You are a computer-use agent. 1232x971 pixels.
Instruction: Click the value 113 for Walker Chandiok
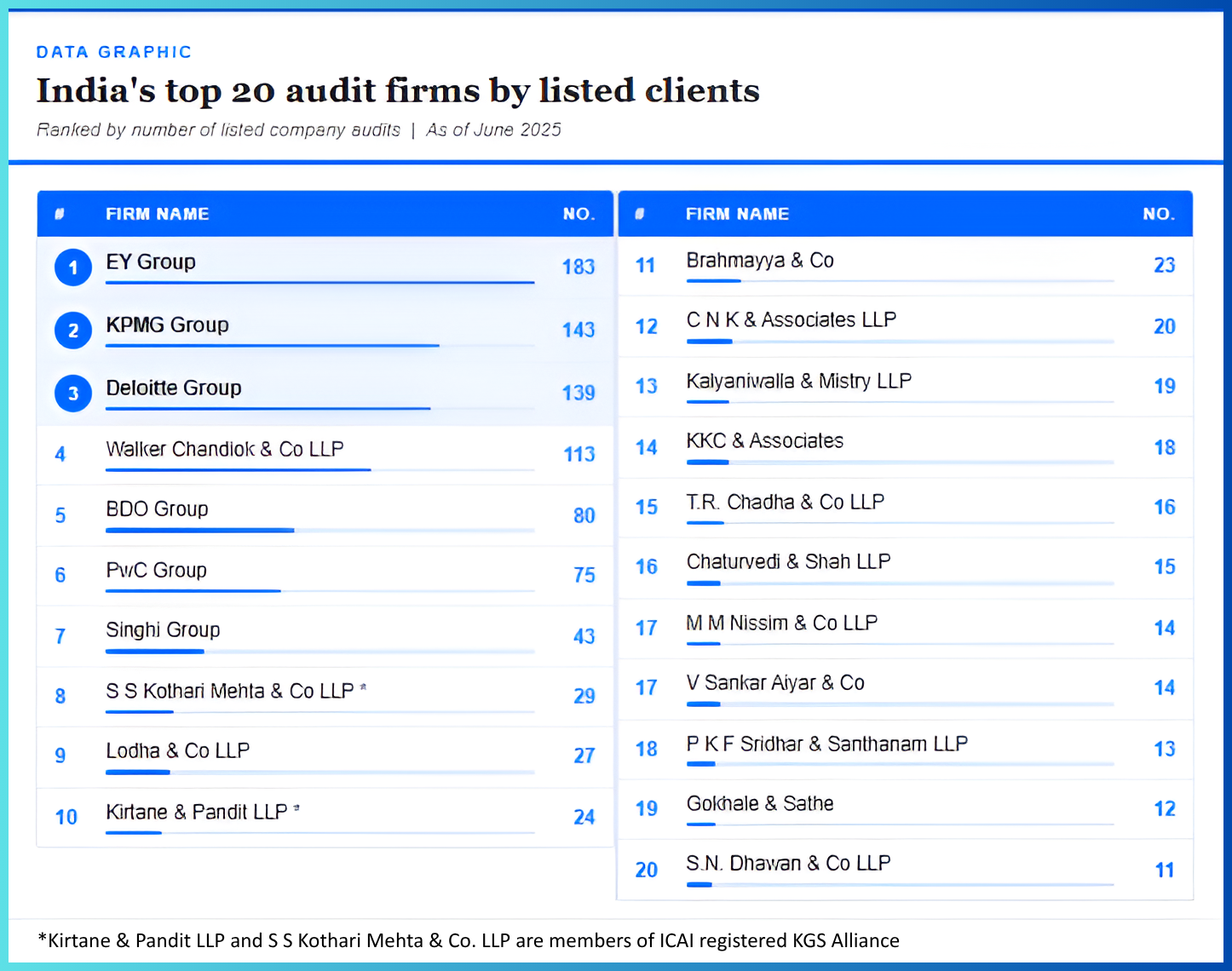click(x=579, y=455)
